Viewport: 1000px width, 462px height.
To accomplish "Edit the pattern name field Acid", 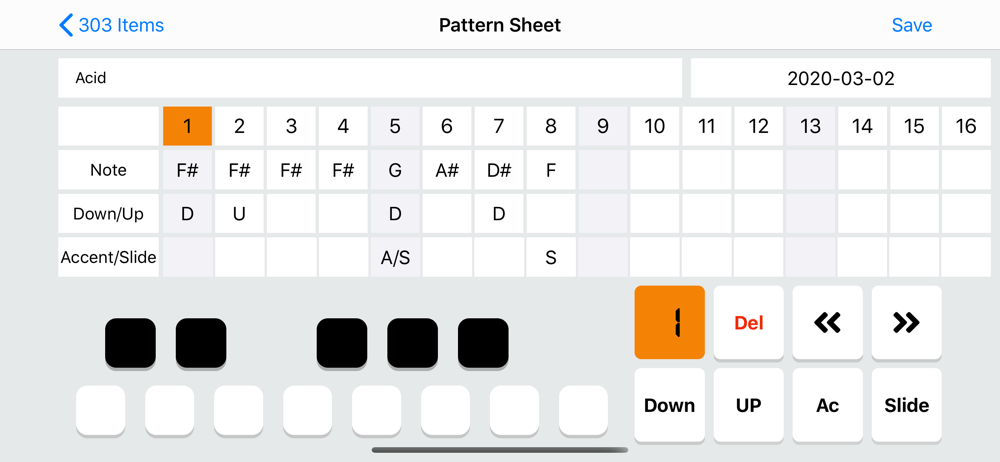I will pyautogui.click(x=370, y=78).
